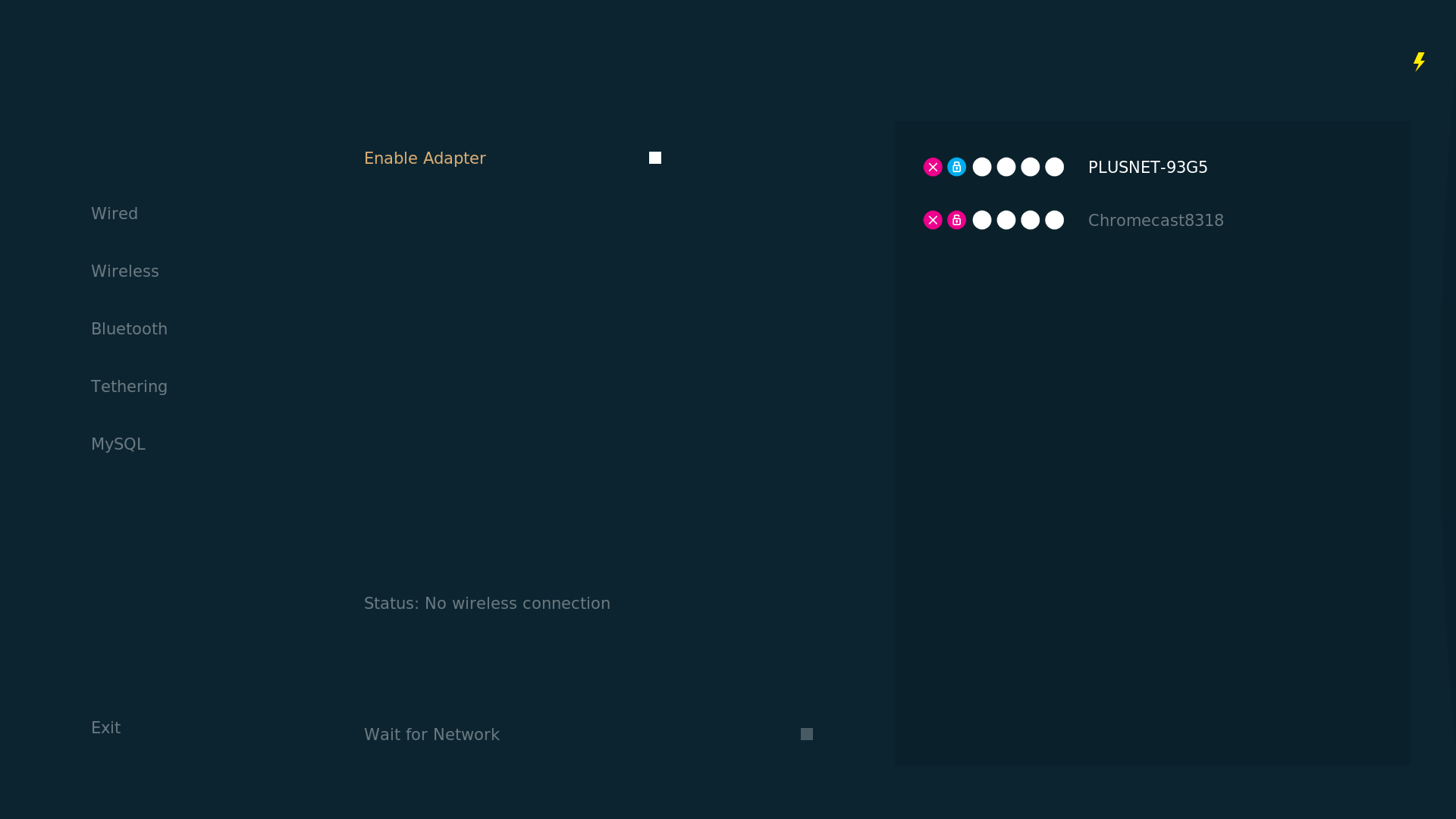Open the Bluetooth settings section
The height and width of the screenshot is (819, 1456).
[x=129, y=329]
